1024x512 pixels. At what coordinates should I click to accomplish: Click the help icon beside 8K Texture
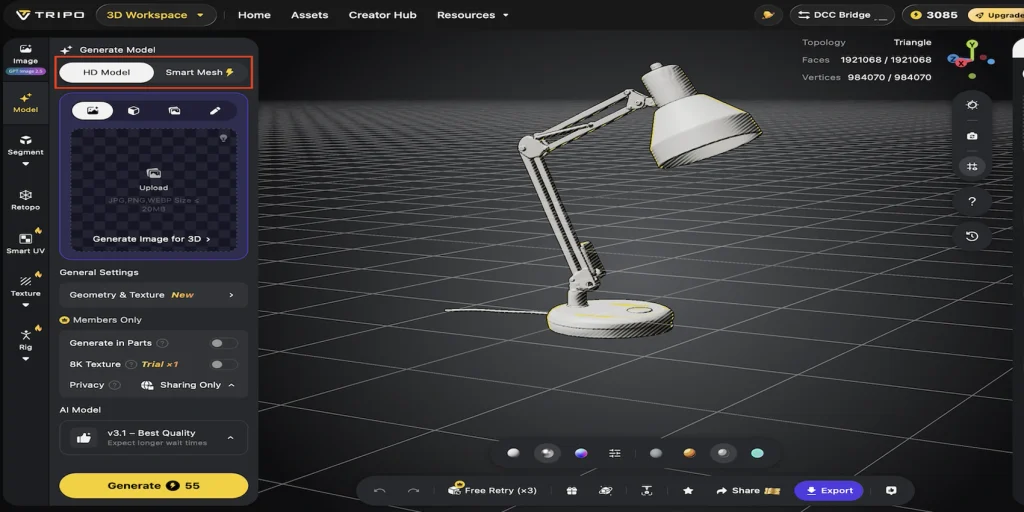point(131,364)
